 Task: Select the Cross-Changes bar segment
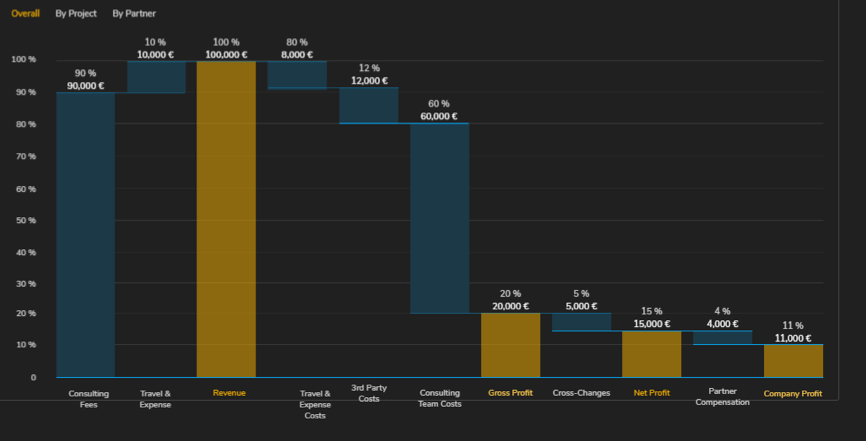(x=581, y=322)
